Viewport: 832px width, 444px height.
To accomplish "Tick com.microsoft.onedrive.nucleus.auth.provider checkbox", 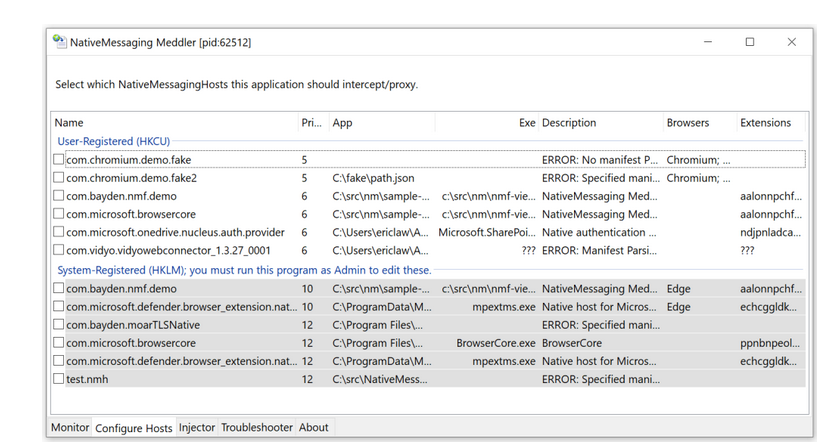I will (59, 233).
